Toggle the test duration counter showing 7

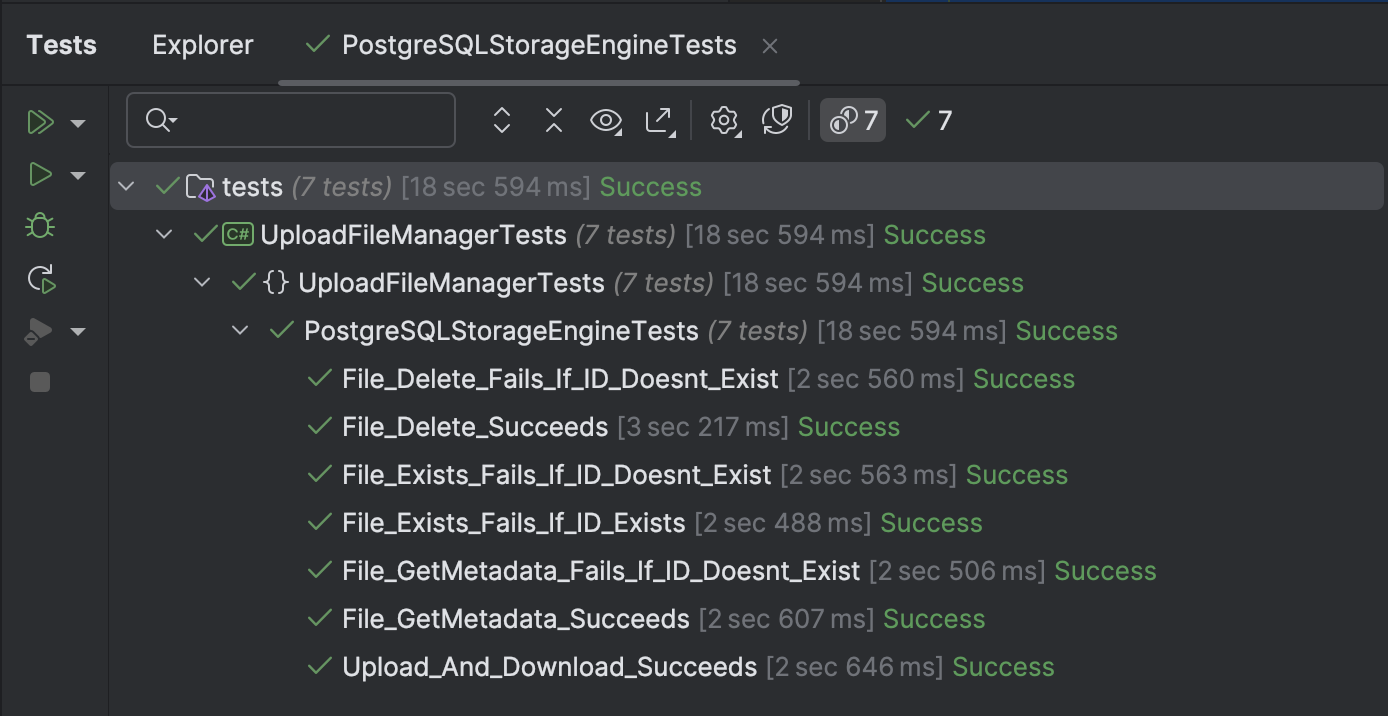click(852, 120)
